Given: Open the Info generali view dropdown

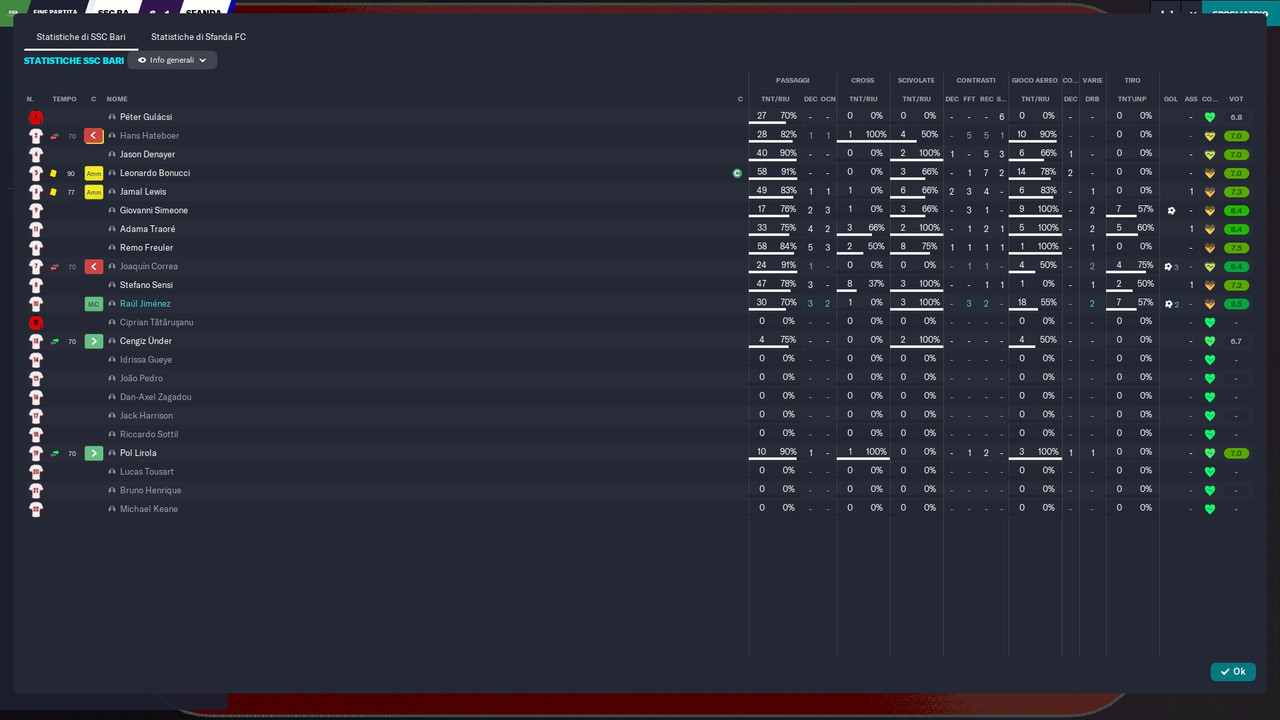Looking at the screenshot, I should [x=172, y=60].
